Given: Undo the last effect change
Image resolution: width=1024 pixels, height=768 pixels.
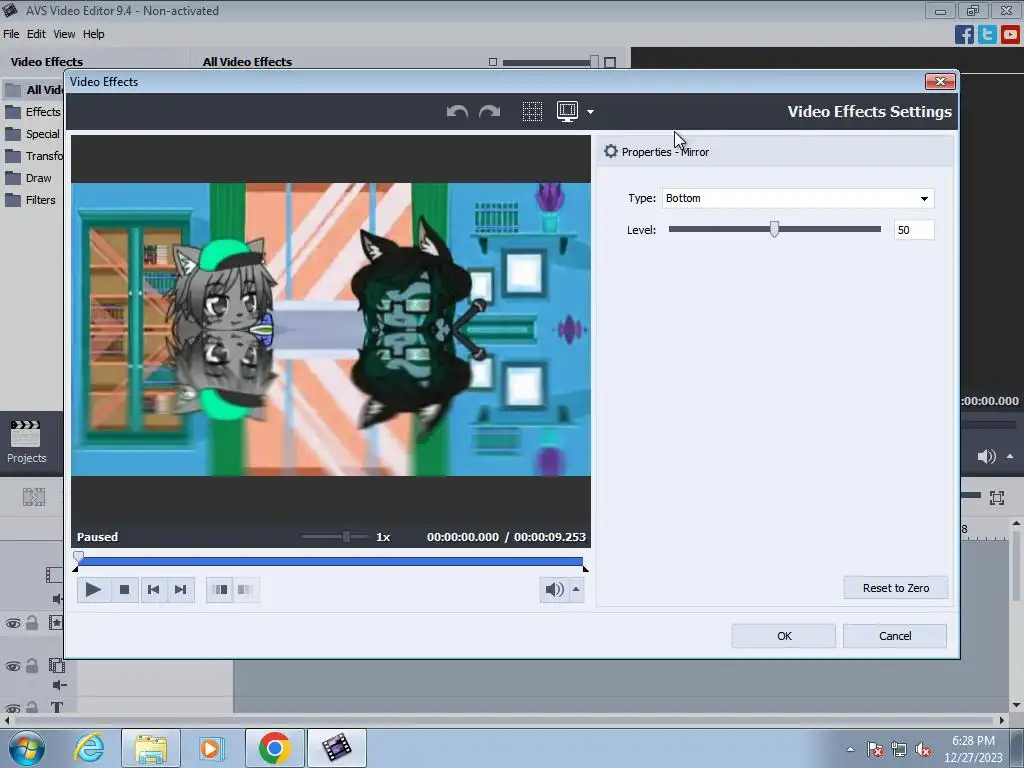Looking at the screenshot, I should pyautogui.click(x=457, y=112).
